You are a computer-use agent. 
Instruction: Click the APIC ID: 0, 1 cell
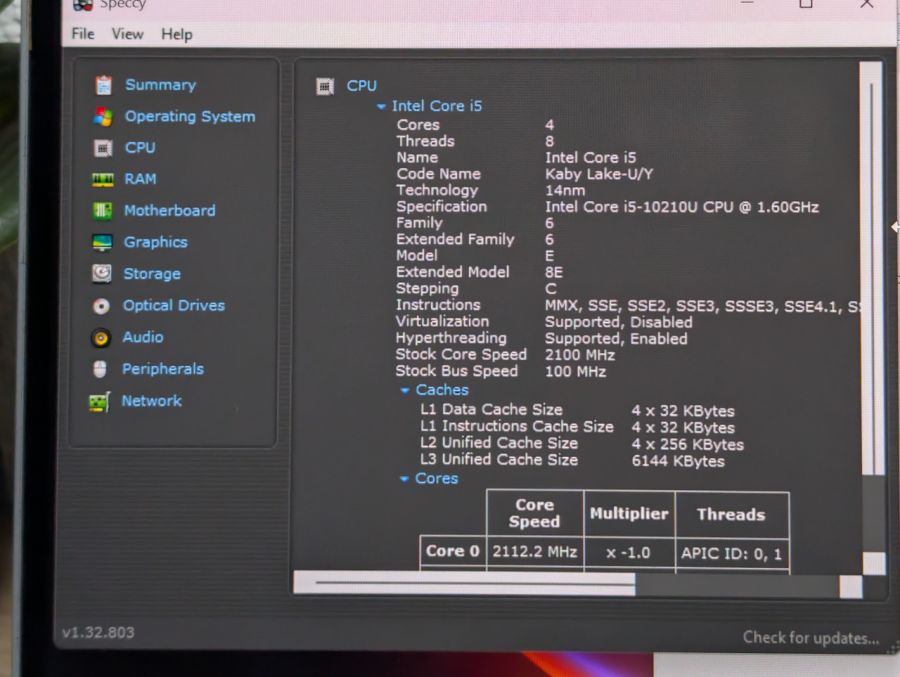click(x=731, y=554)
